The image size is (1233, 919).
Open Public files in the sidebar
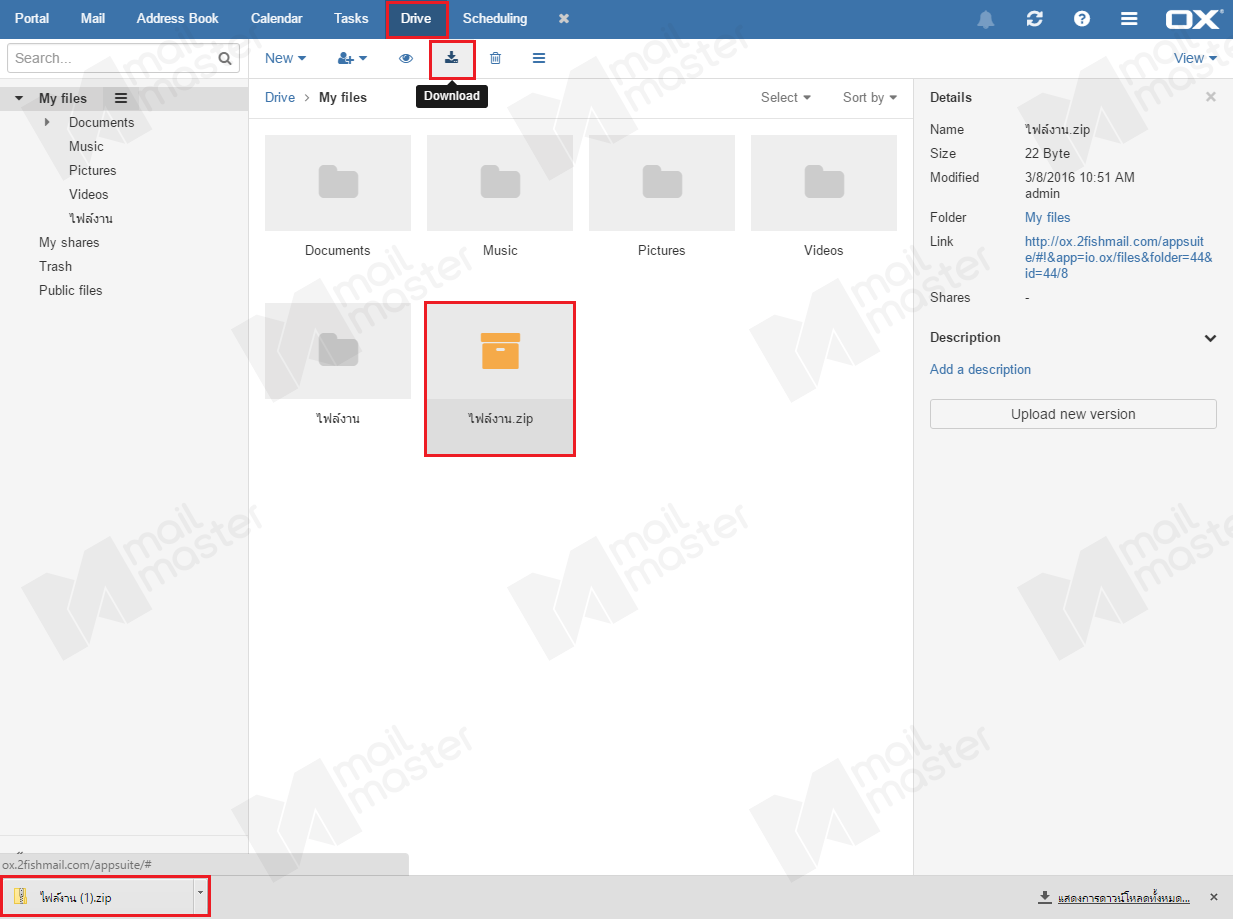click(x=71, y=290)
